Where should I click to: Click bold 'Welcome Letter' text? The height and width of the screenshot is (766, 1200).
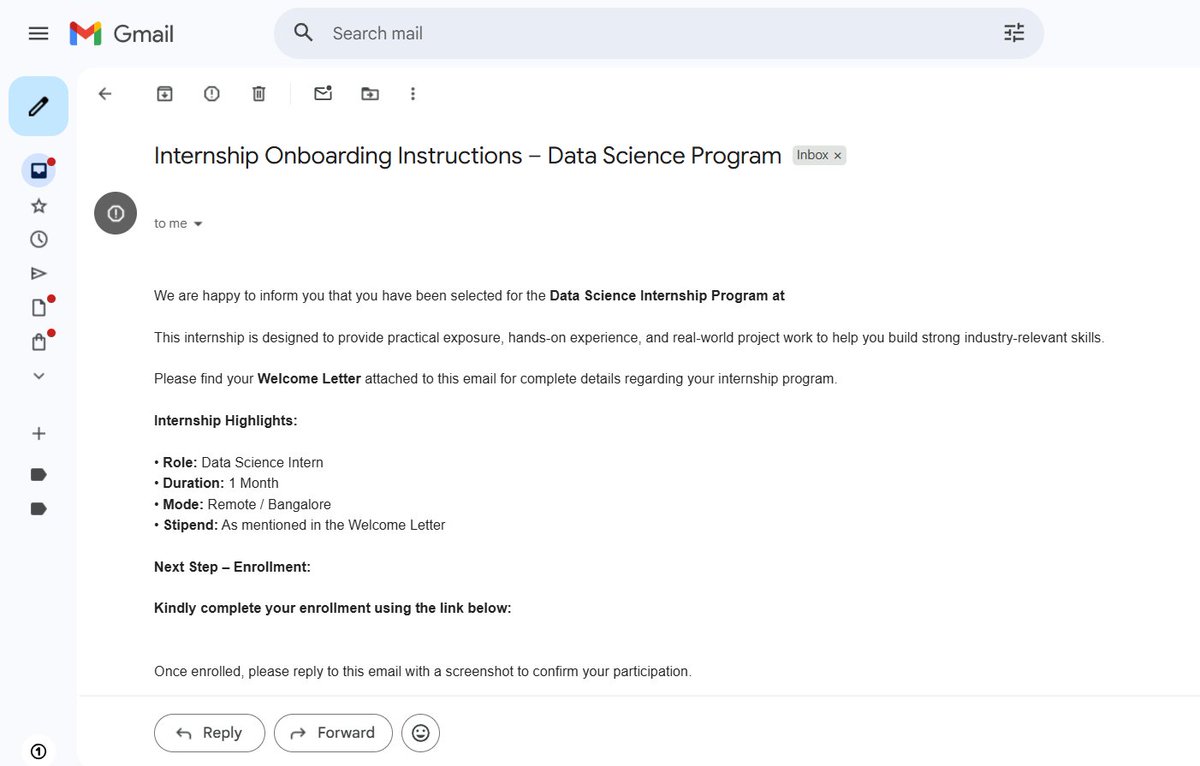point(309,379)
